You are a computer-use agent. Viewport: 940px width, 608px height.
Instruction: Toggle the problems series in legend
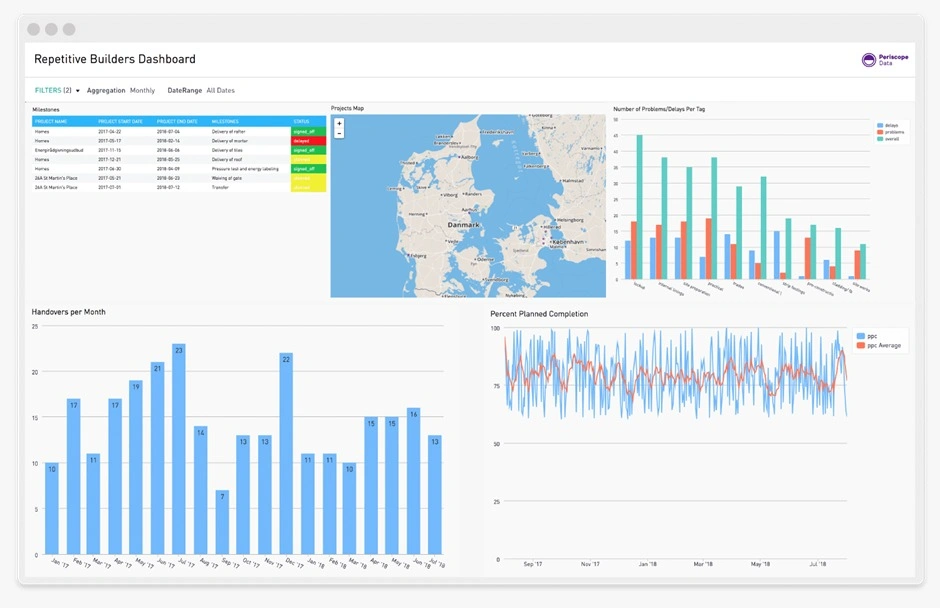889,131
